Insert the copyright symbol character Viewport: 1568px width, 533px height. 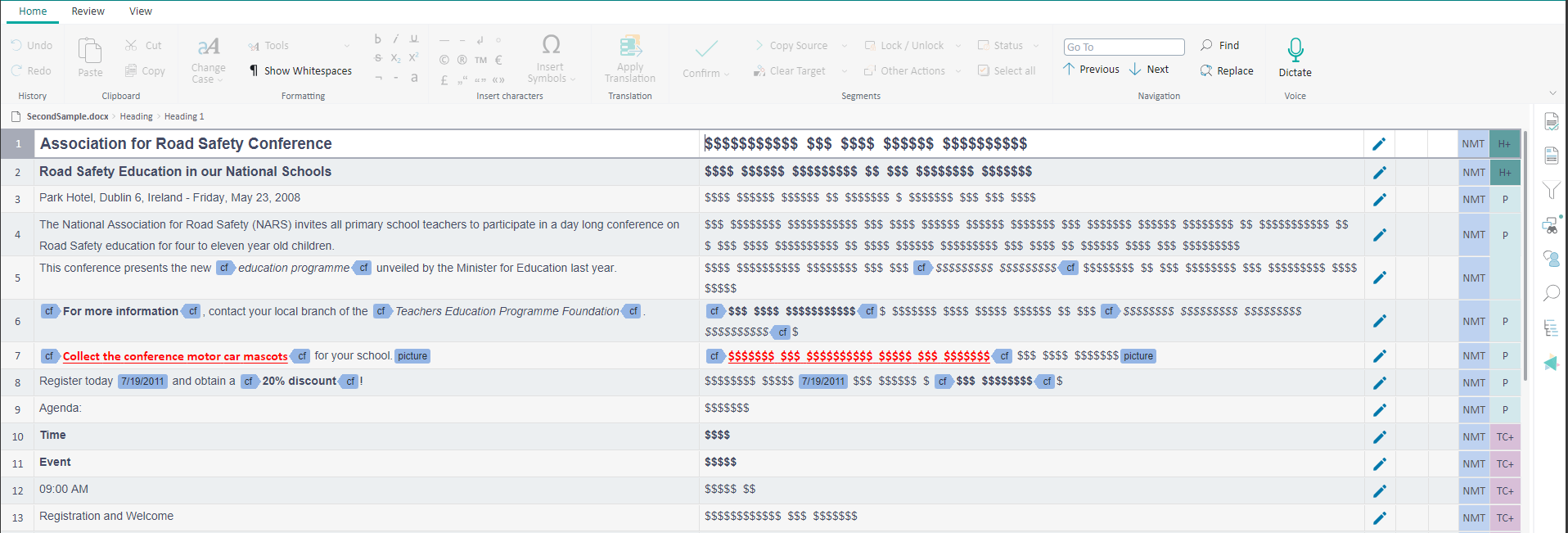(x=444, y=60)
